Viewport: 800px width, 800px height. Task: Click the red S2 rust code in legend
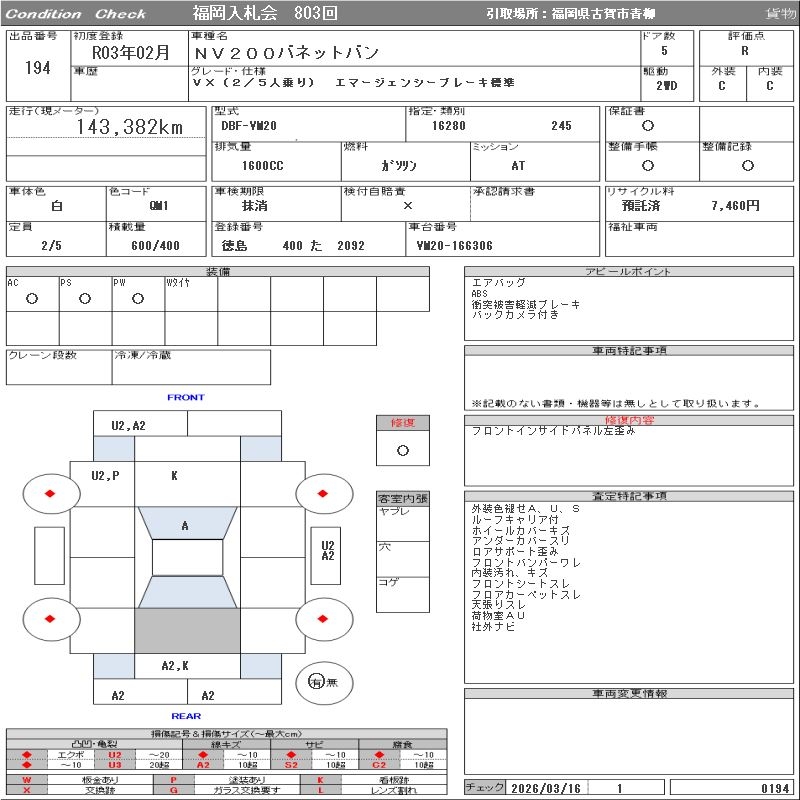[291, 765]
